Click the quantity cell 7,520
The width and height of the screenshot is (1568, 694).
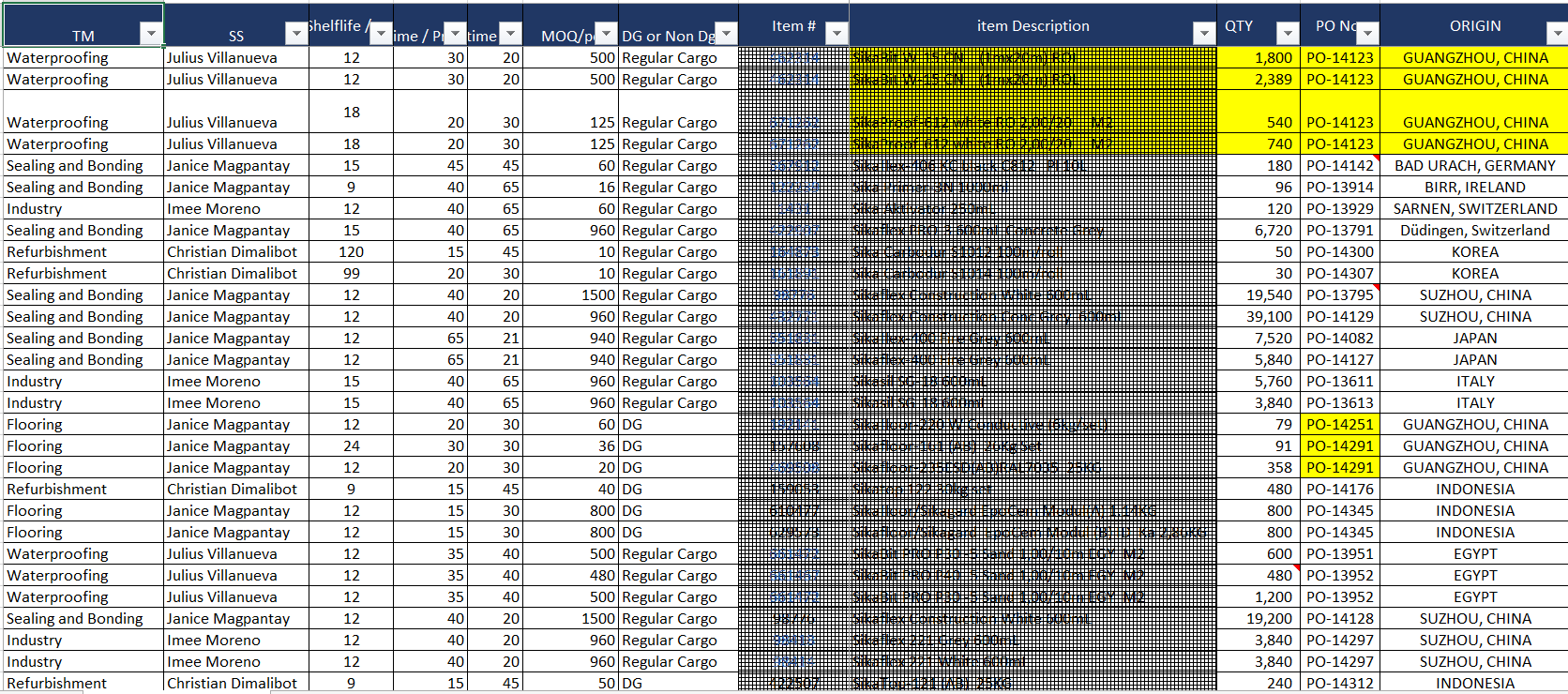click(x=1259, y=339)
